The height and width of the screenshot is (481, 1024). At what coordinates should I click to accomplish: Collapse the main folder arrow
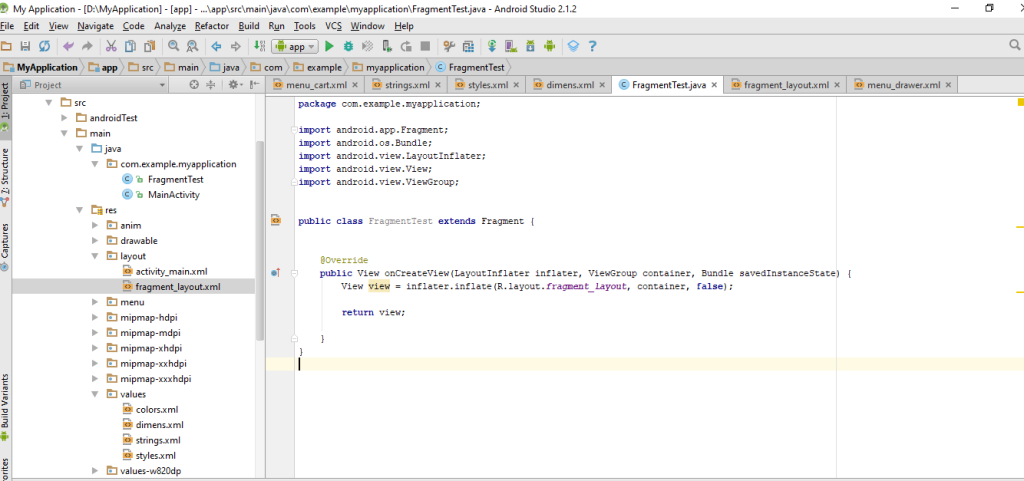pos(64,133)
